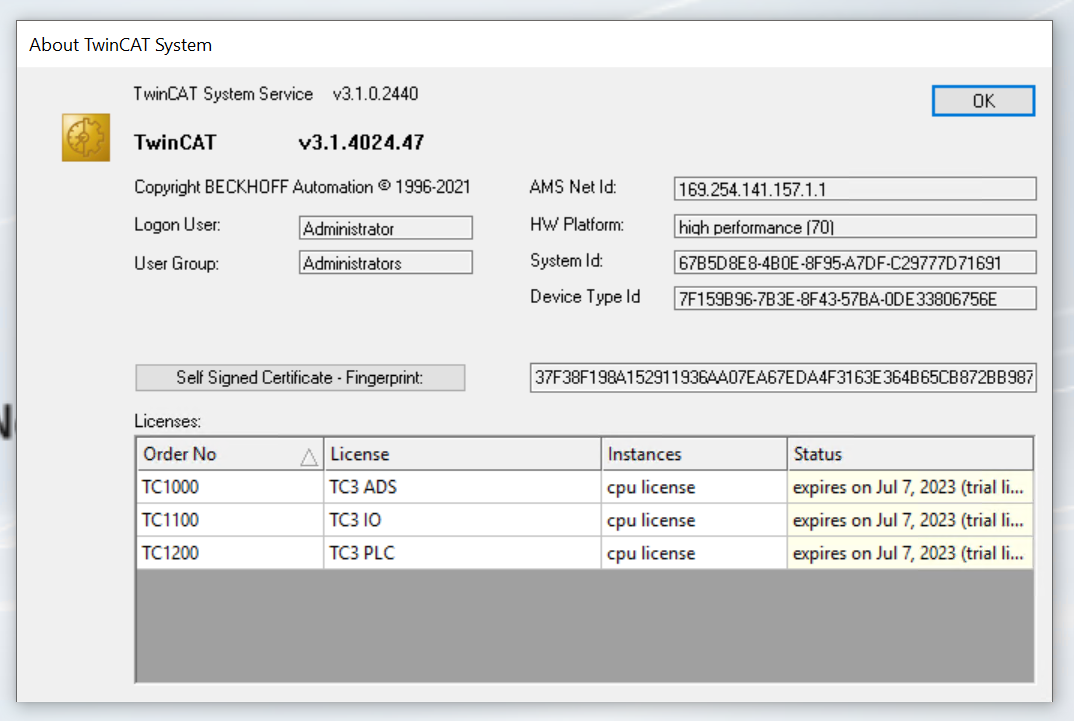Select the User Group Administrators field

[386, 263]
